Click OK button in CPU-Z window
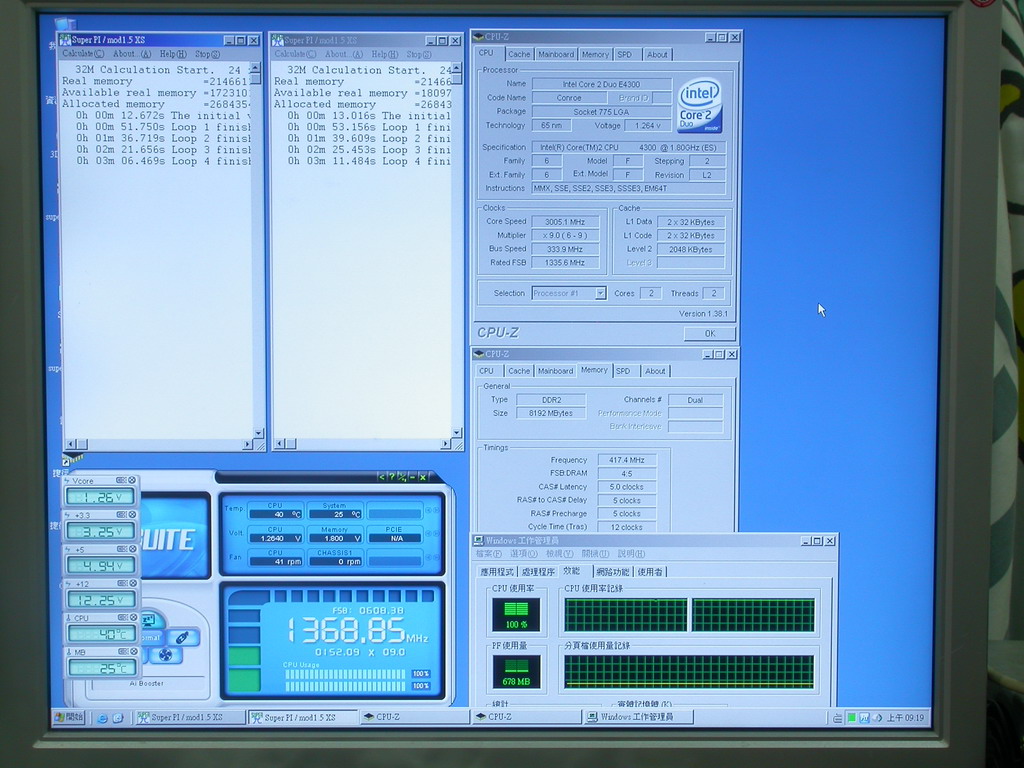 tap(710, 334)
